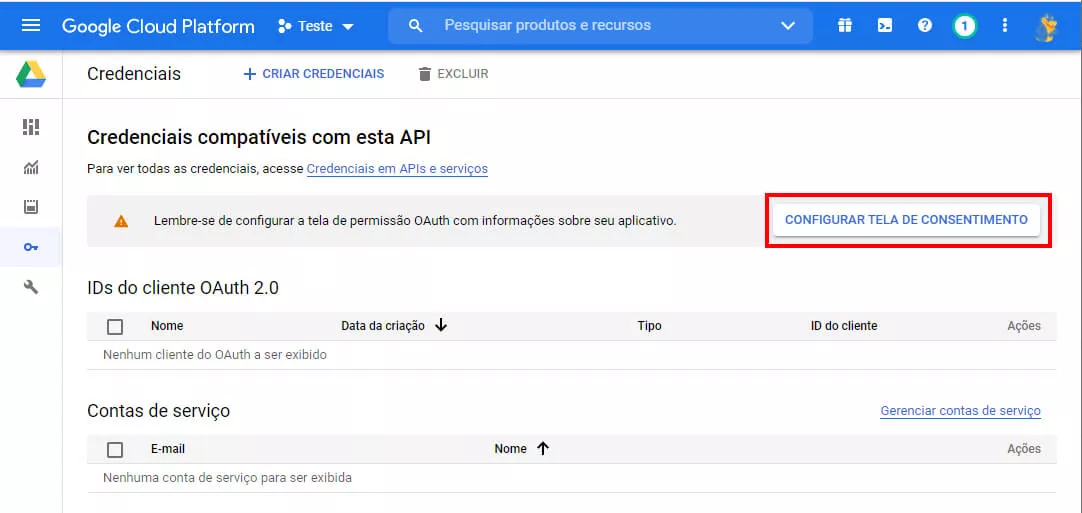Open the user account avatar
1082x513 pixels.
point(1047,27)
